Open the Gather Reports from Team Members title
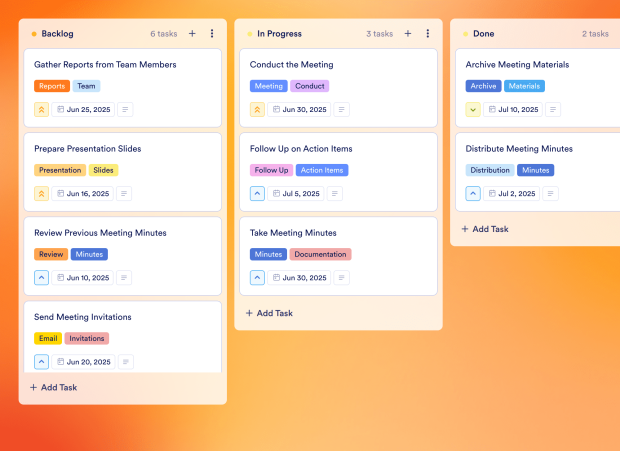Image resolution: width=620 pixels, height=451 pixels. click(105, 65)
